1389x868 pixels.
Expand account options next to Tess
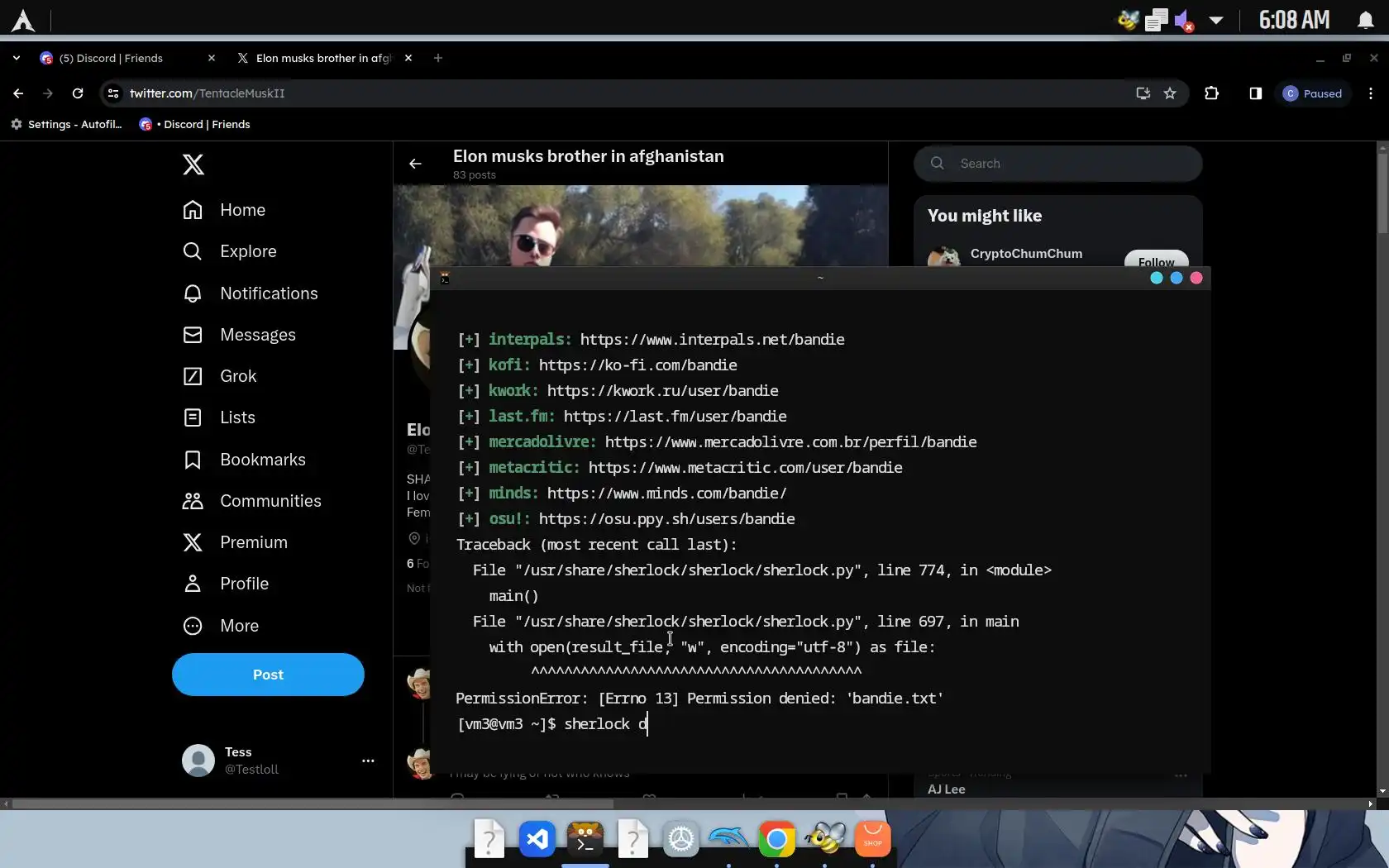tap(368, 761)
